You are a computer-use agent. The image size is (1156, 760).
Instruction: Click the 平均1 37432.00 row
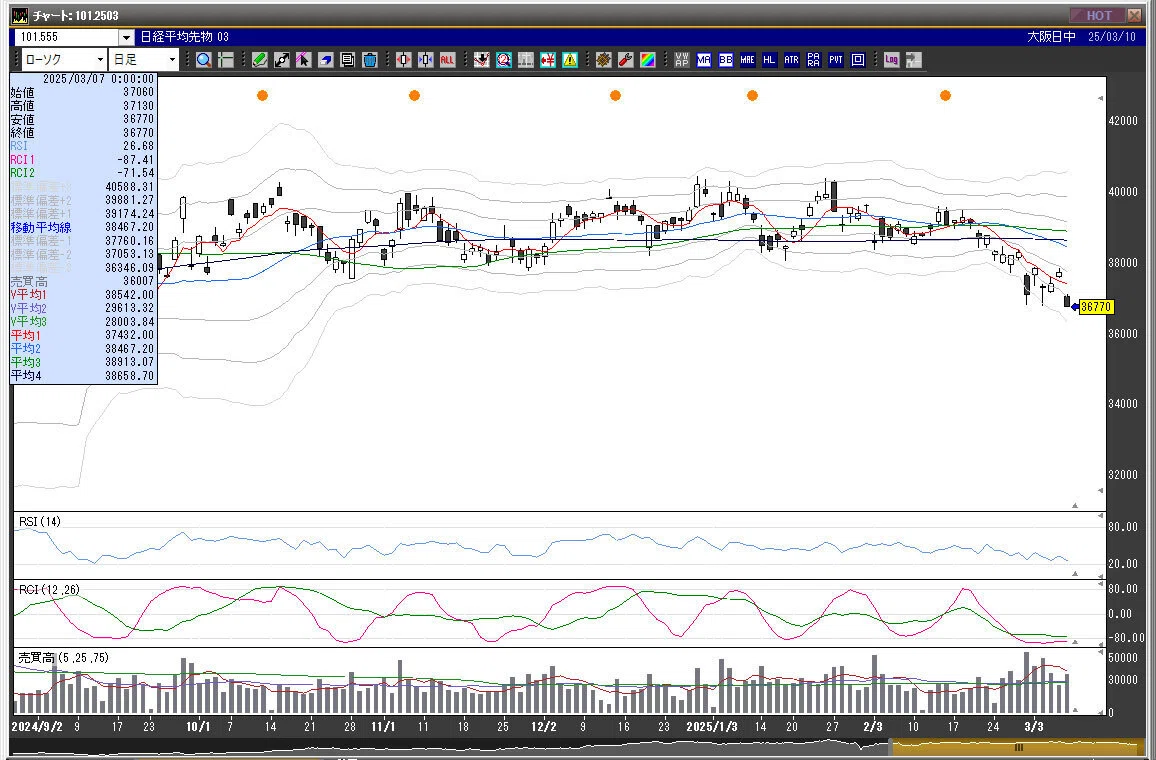pyautogui.click(x=83, y=335)
